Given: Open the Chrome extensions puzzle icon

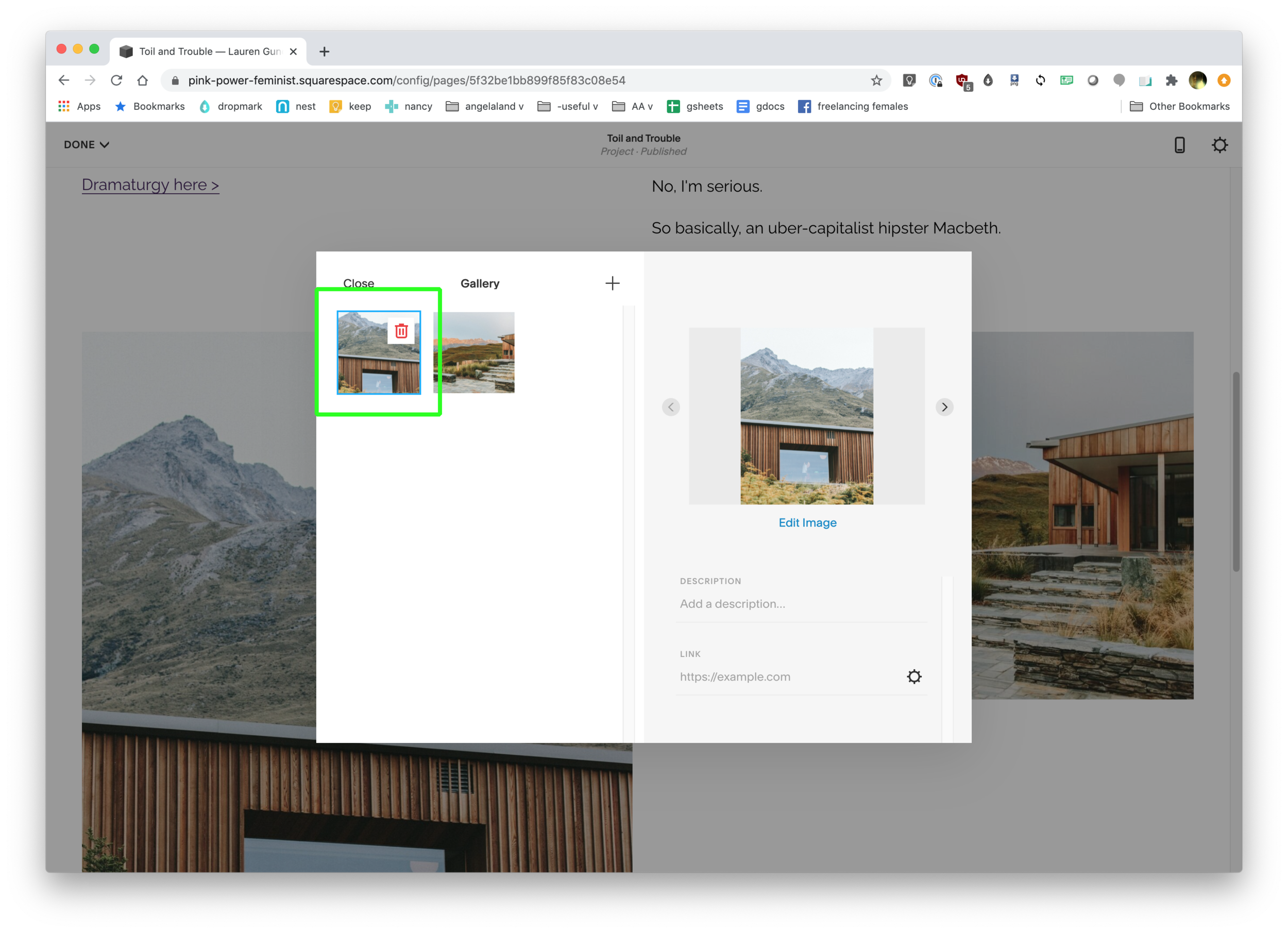Looking at the screenshot, I should pyautogui.click(x=1171, y=81).
